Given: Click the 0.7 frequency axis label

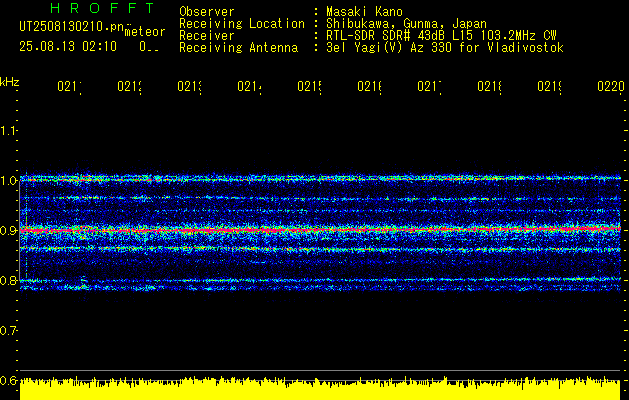Looking at the screenshot, I should tap(8, 331).
